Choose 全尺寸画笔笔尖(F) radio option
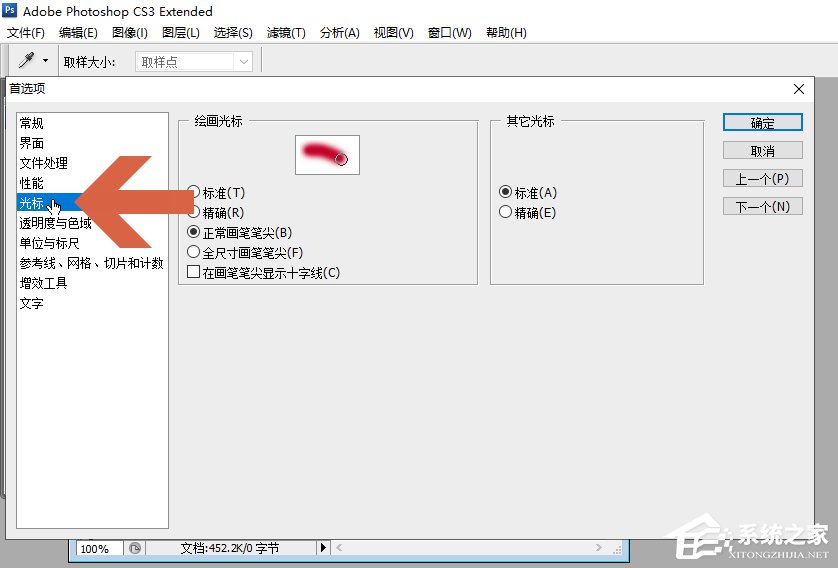The width and height of the screenshot is (838, 568). tap(245, 253)
